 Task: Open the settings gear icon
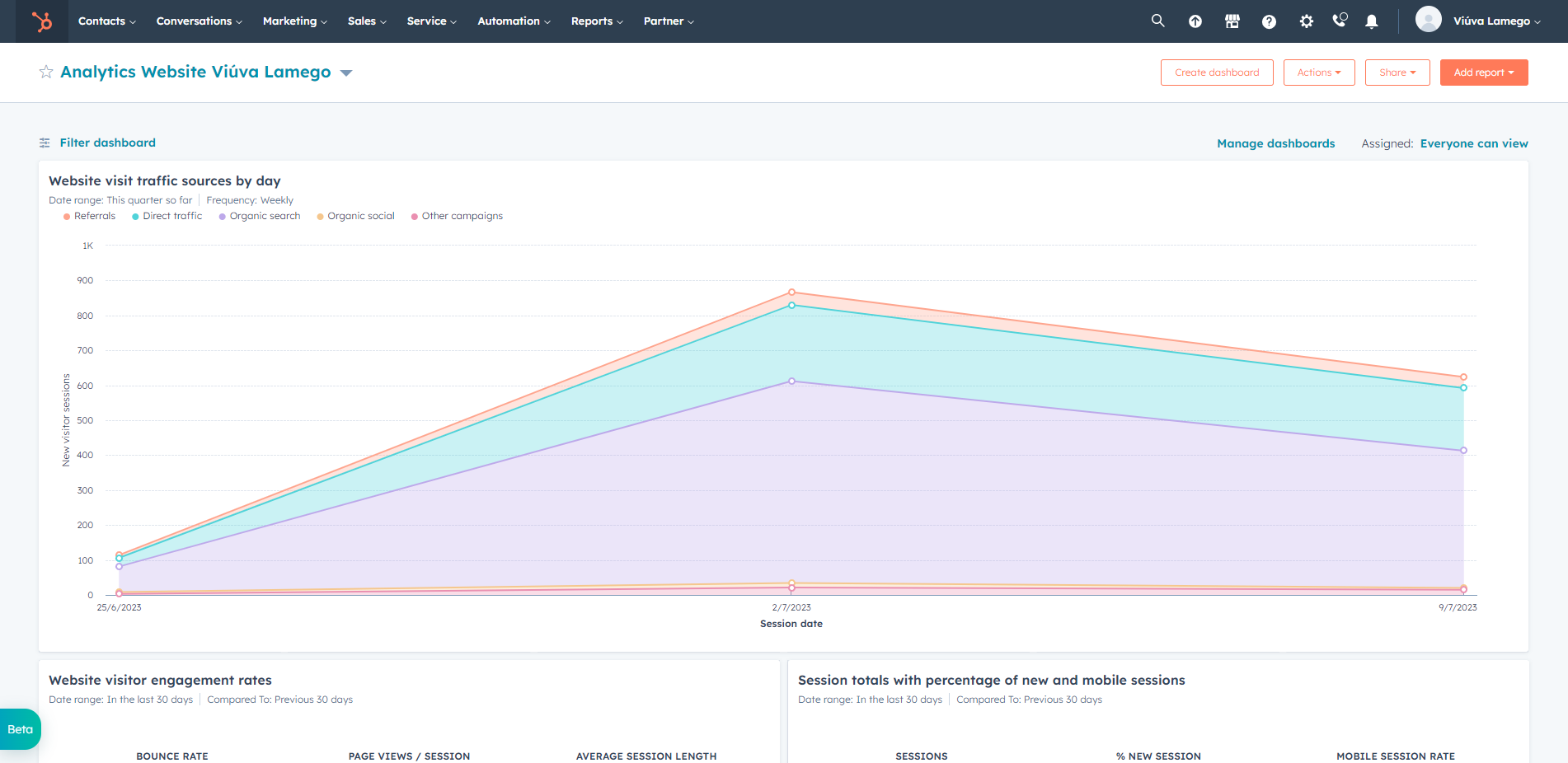tap(1307, 21)
